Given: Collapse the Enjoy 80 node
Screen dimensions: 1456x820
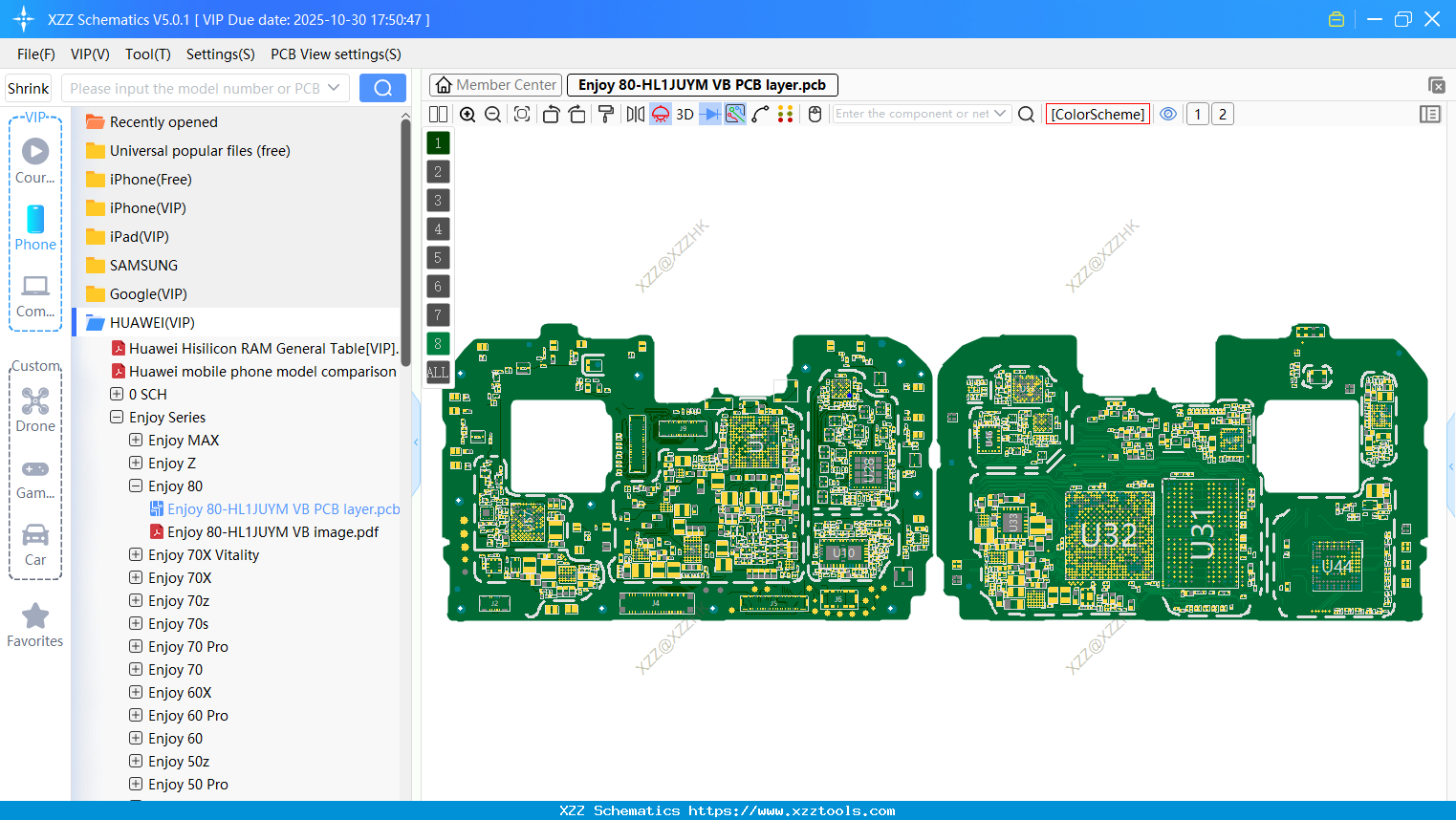Looking at the screenshot, I should pyautogui.click(x=136, y=486).
